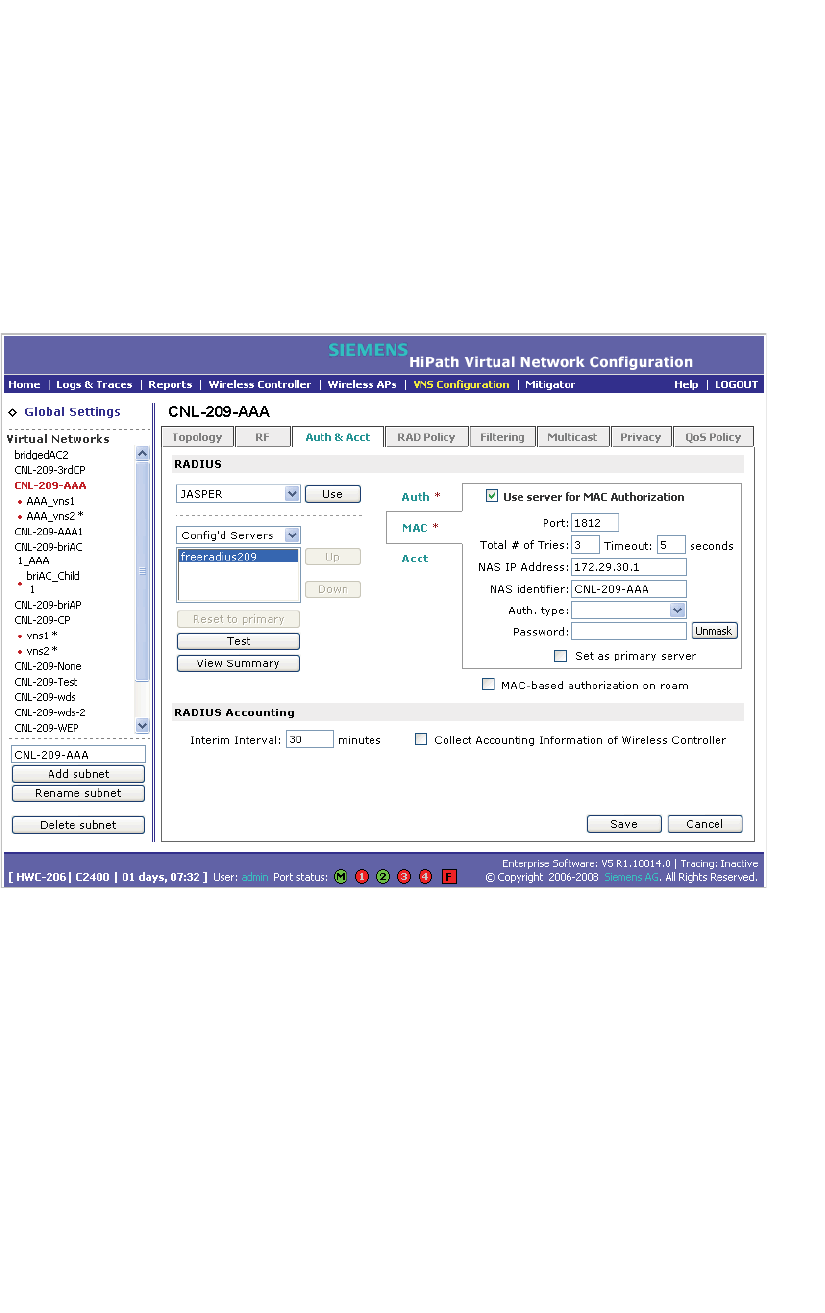The width and height of the screenshot is (825, 1313).
Task: Select AAA_vns1 child network
Action: coord(50,501)
